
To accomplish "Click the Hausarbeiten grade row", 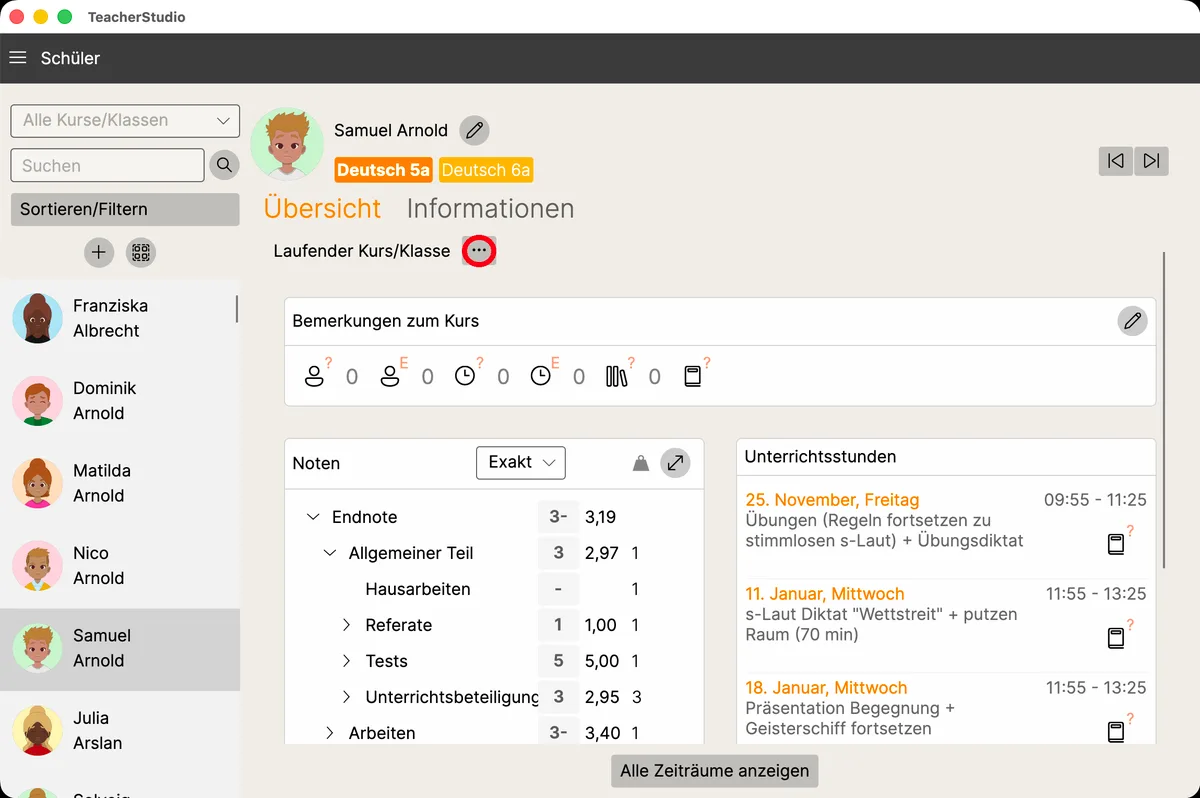I will point(494,589).
